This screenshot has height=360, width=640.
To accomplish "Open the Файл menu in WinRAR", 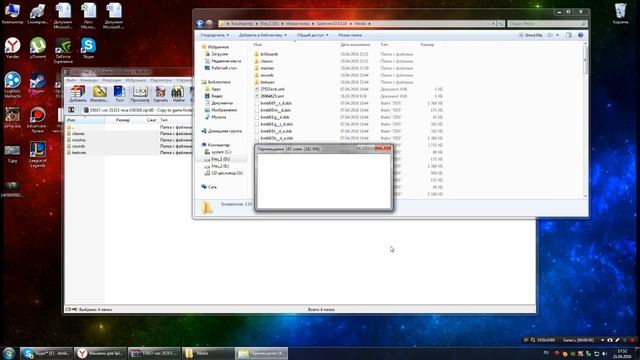I will 71,80.
